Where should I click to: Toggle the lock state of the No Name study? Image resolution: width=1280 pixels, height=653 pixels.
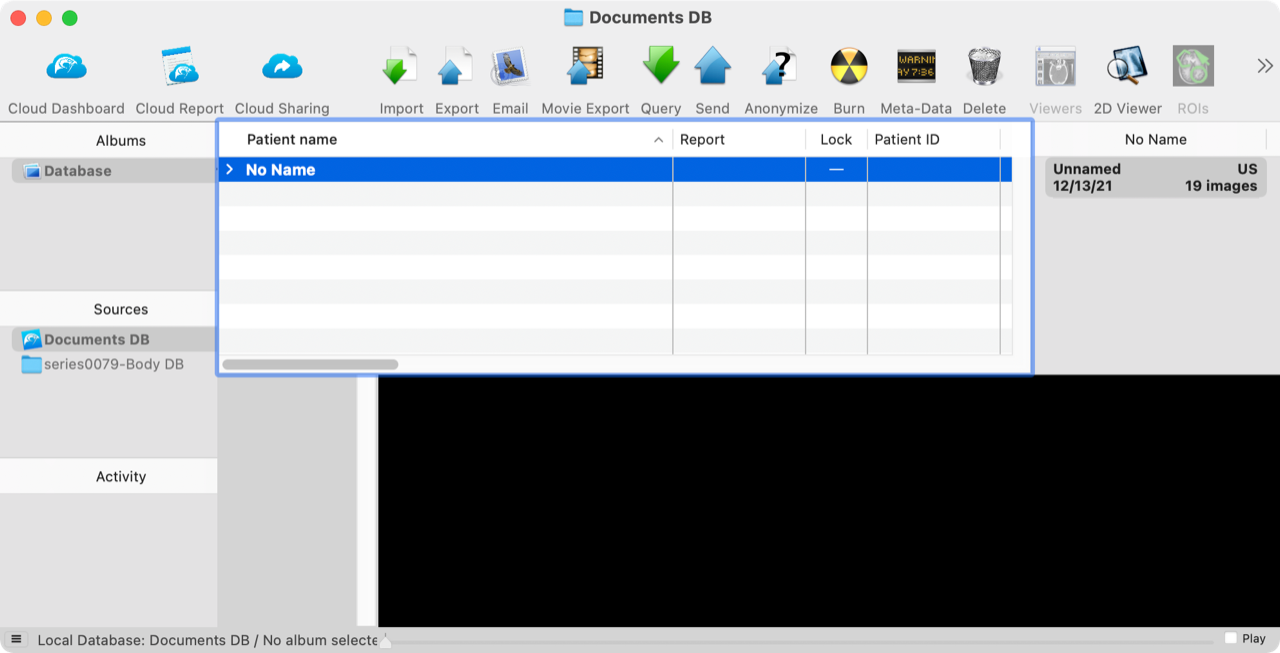click(836, 169)
